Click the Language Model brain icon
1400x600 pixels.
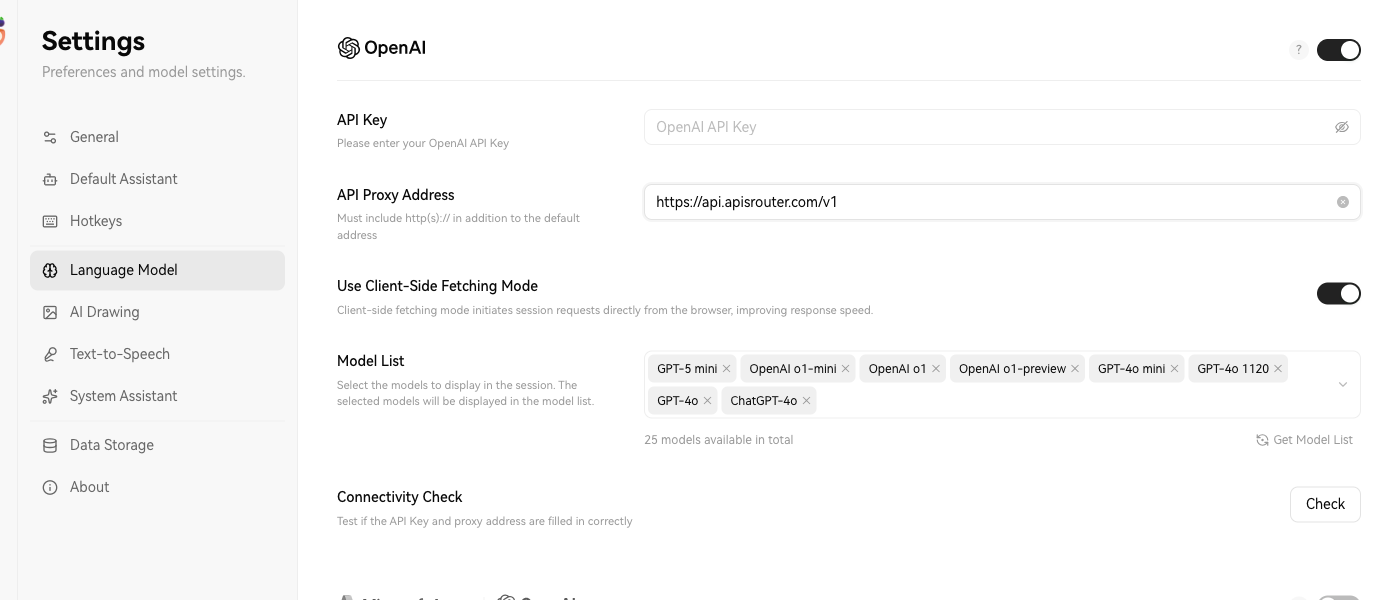click(50, 270)
